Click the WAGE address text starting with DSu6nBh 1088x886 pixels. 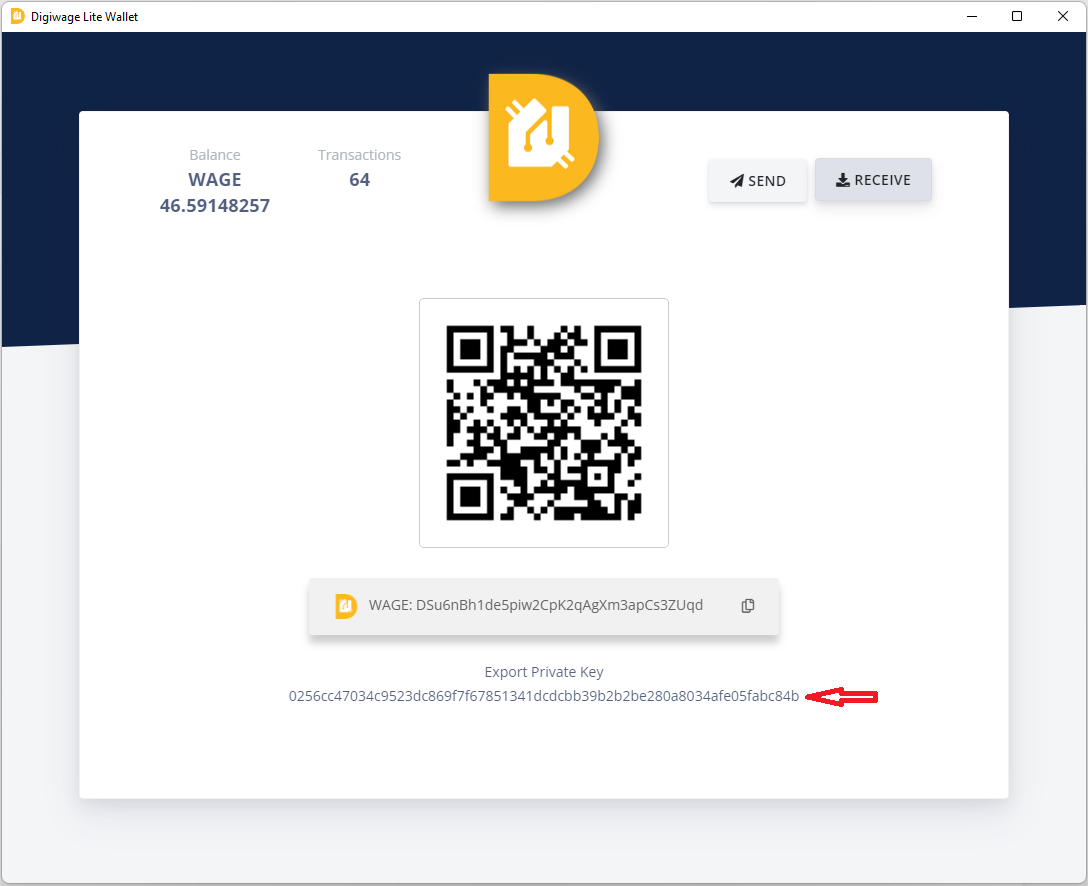pyautogui.click(x=536, y=605)
